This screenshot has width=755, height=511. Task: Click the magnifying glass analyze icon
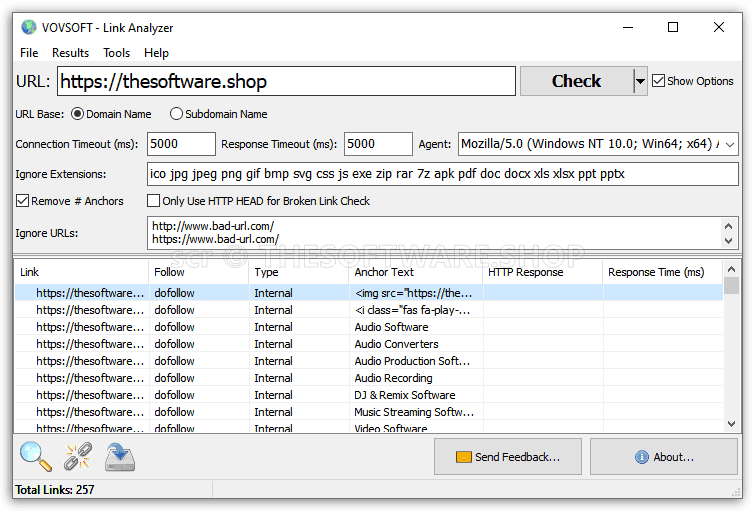click(36, 456)
